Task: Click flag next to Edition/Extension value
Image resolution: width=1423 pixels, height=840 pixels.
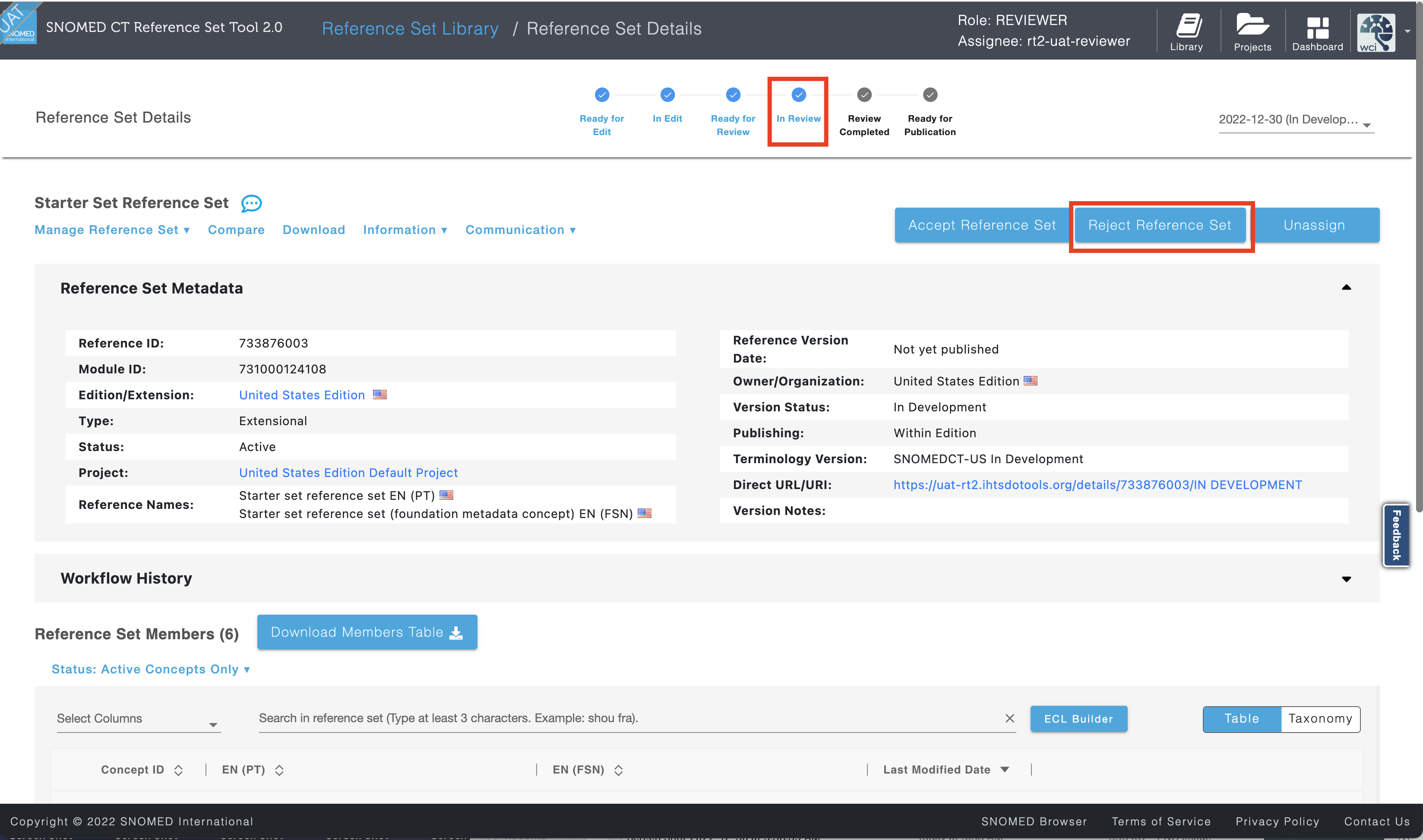Action: coord(380,395)
